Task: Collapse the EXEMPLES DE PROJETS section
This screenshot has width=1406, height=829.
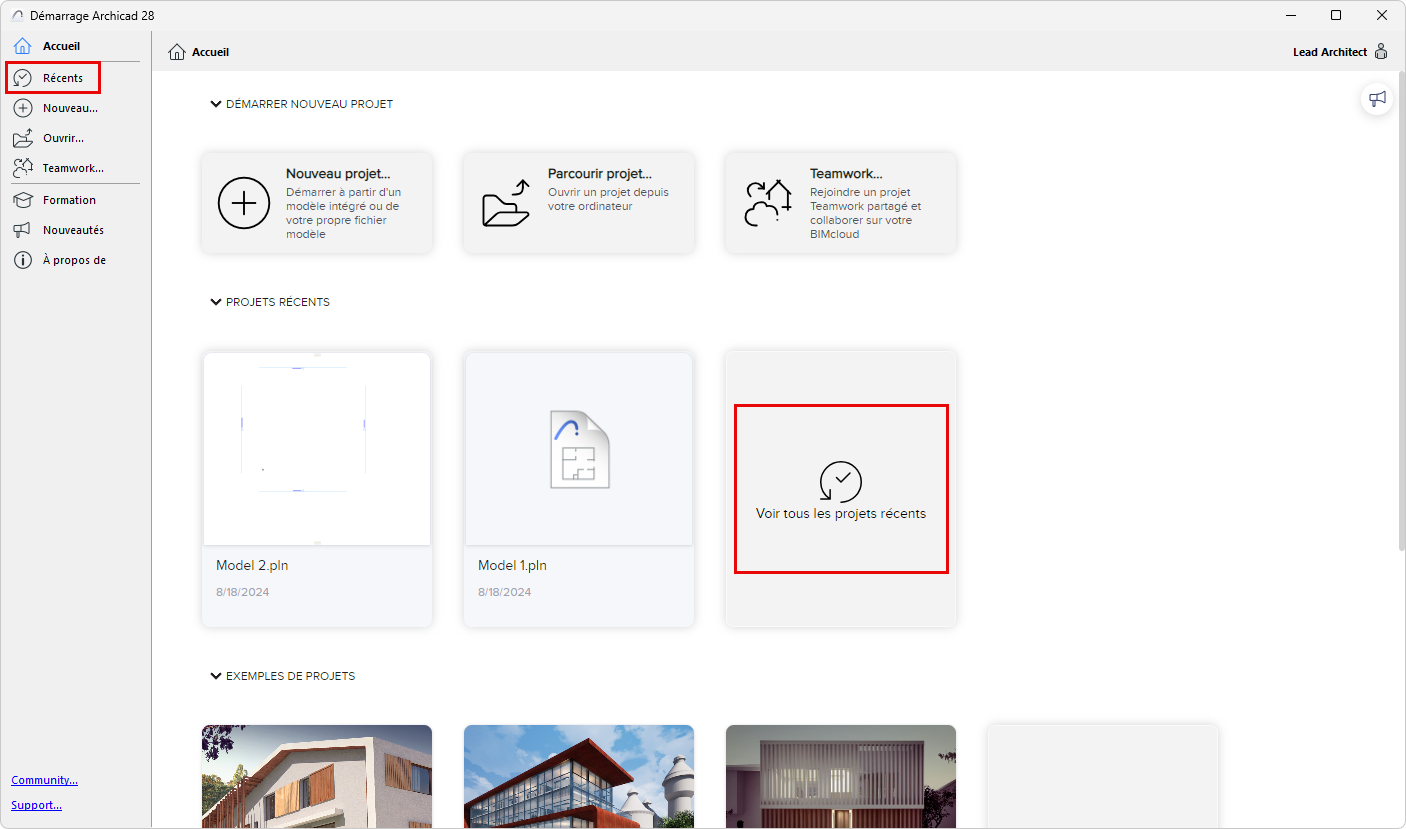Action: 215,675
